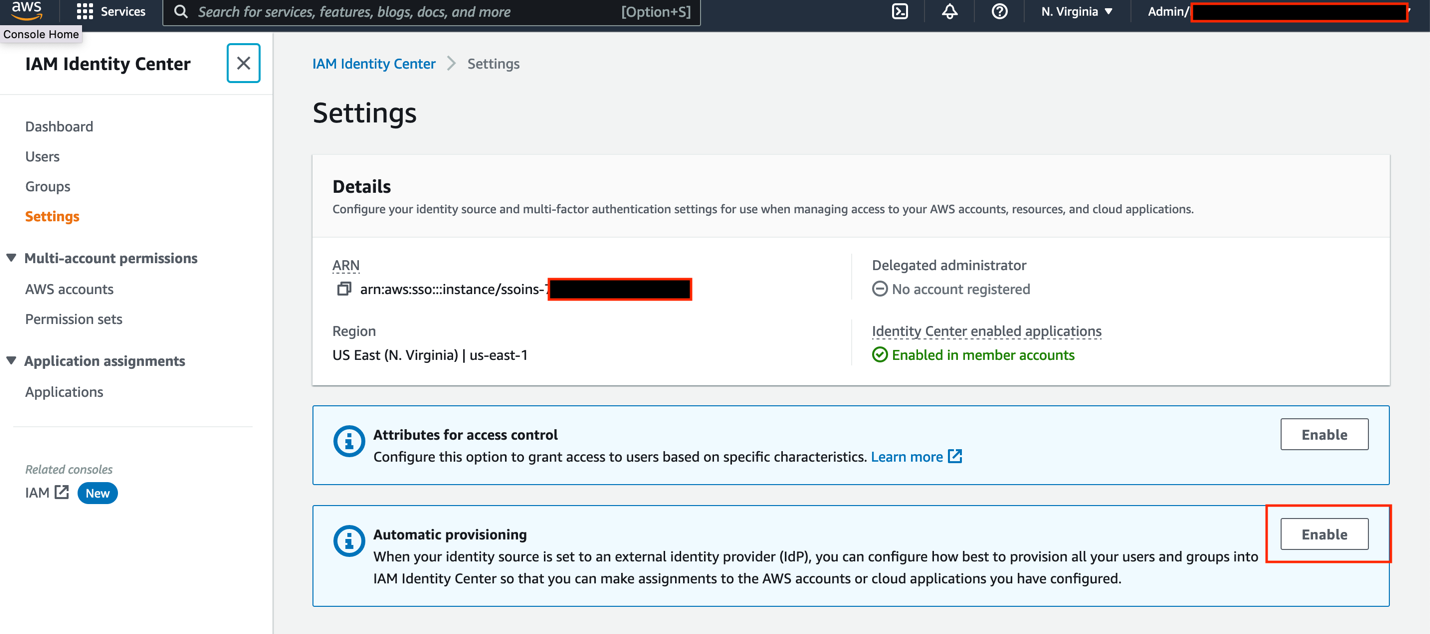Click the search services input field

pyautogui.click(x=400, y=12)
